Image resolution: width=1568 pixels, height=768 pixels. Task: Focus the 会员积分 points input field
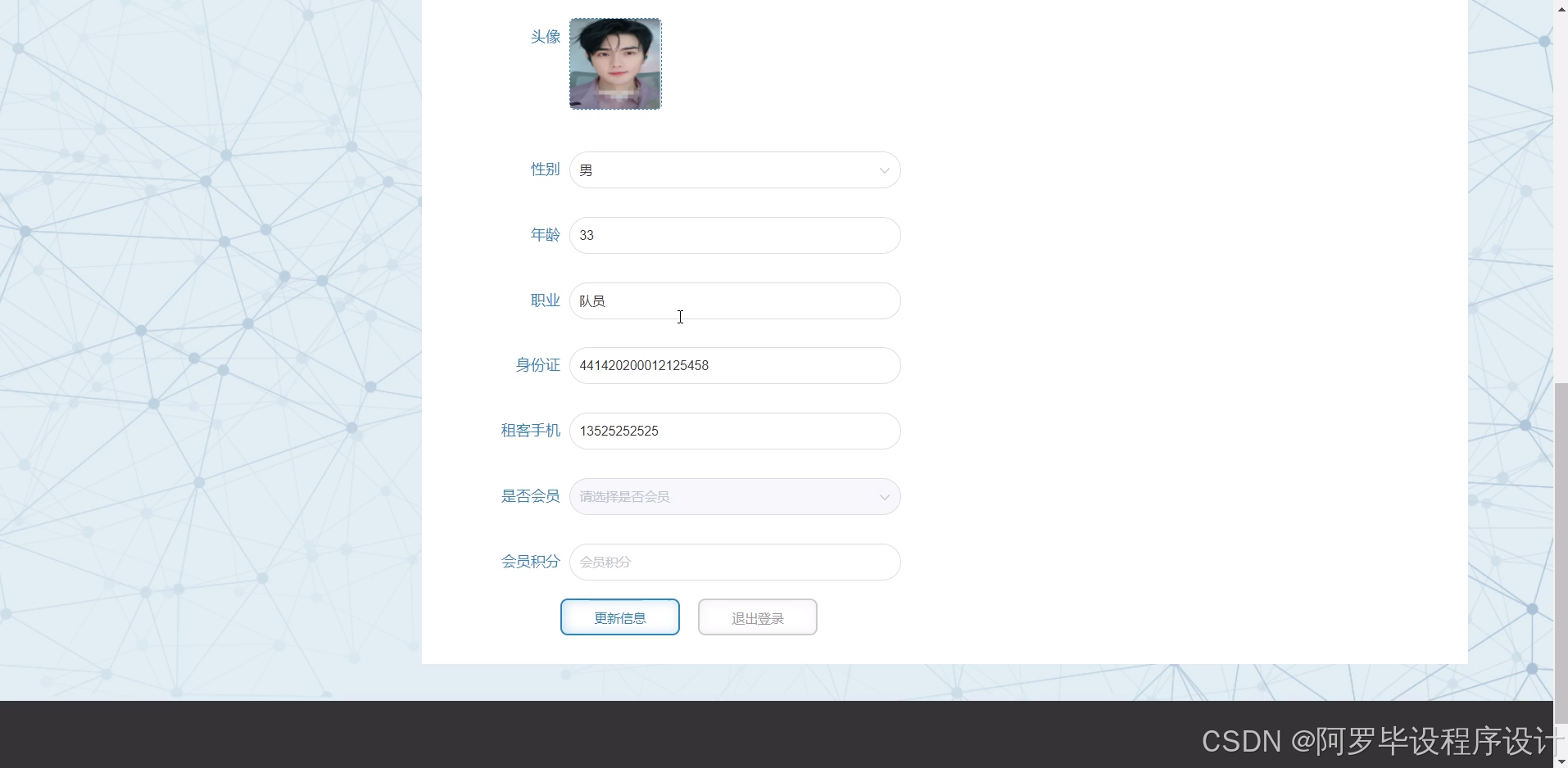tap(733, 562)
